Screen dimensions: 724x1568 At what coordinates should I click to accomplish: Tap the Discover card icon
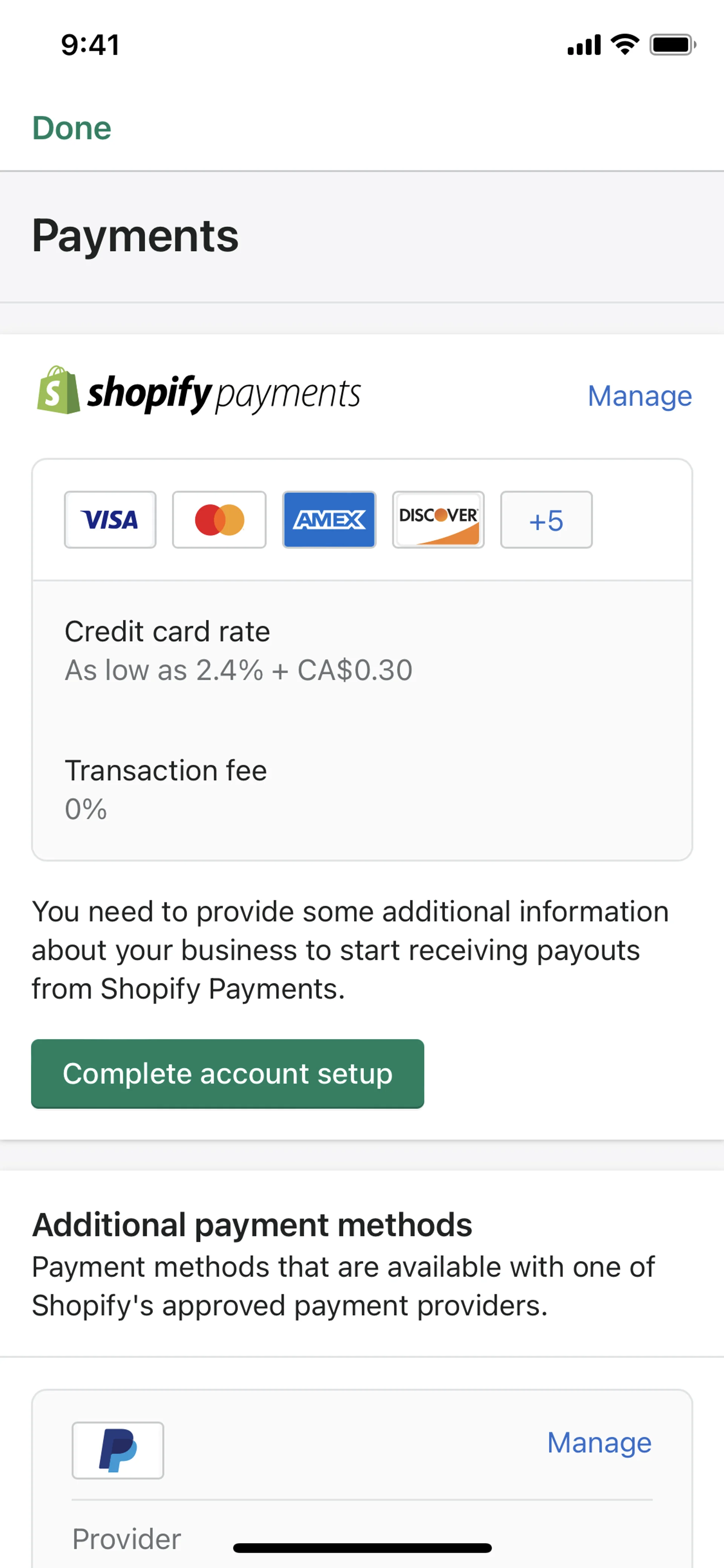[x=438, y=520]
